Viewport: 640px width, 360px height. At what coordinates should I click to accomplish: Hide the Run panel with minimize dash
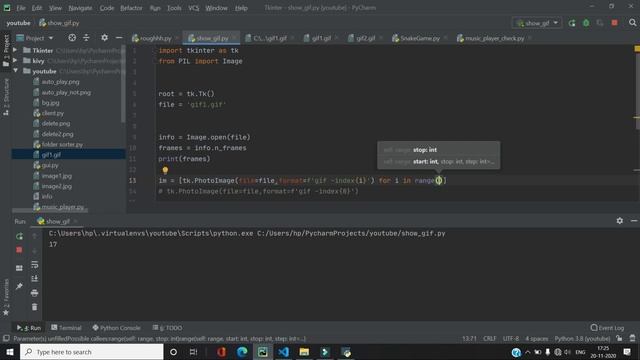coord(633,220)
